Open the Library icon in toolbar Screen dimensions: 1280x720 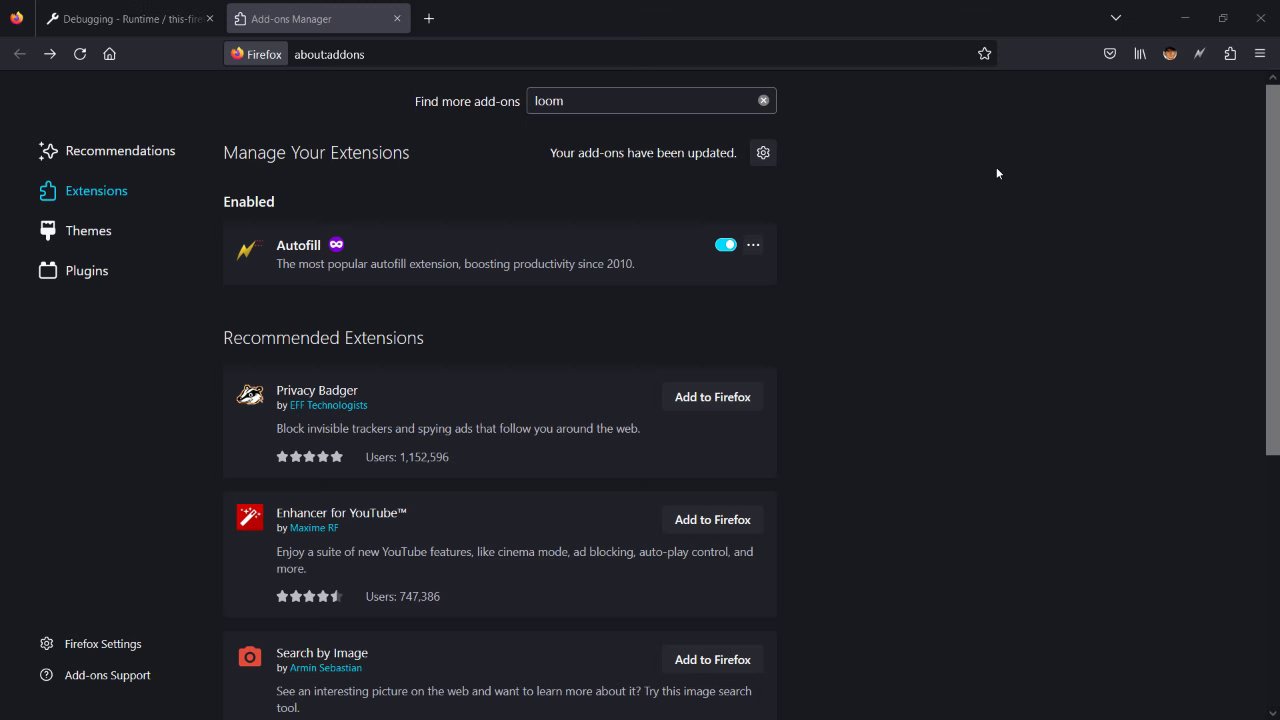(1140, 54)
